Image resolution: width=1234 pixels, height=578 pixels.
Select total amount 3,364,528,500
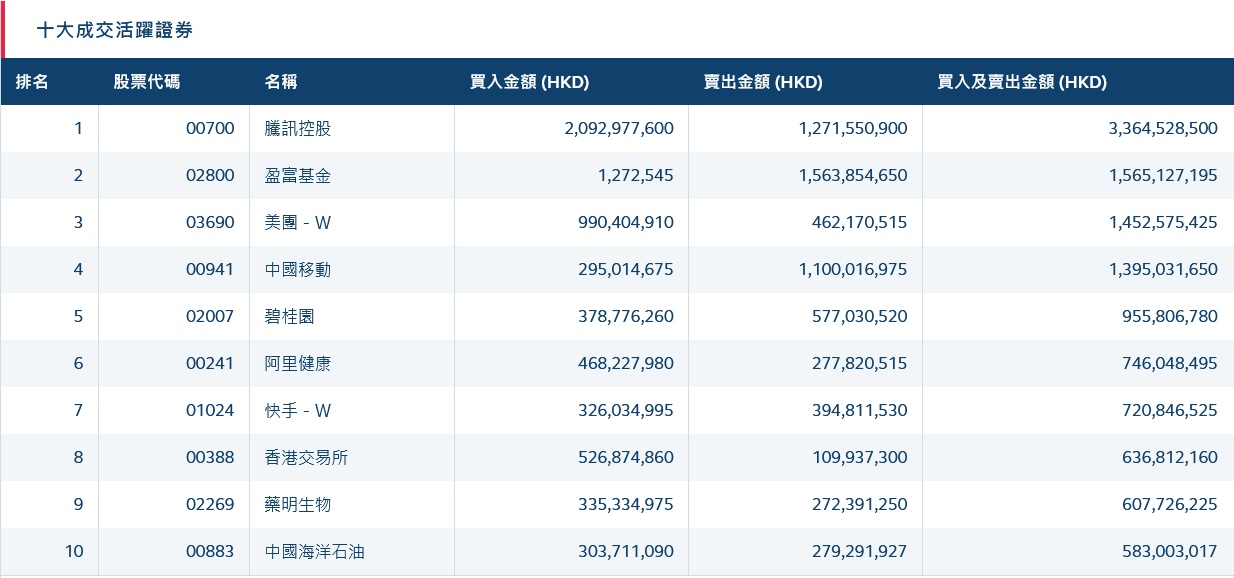tap(1163, 128)
